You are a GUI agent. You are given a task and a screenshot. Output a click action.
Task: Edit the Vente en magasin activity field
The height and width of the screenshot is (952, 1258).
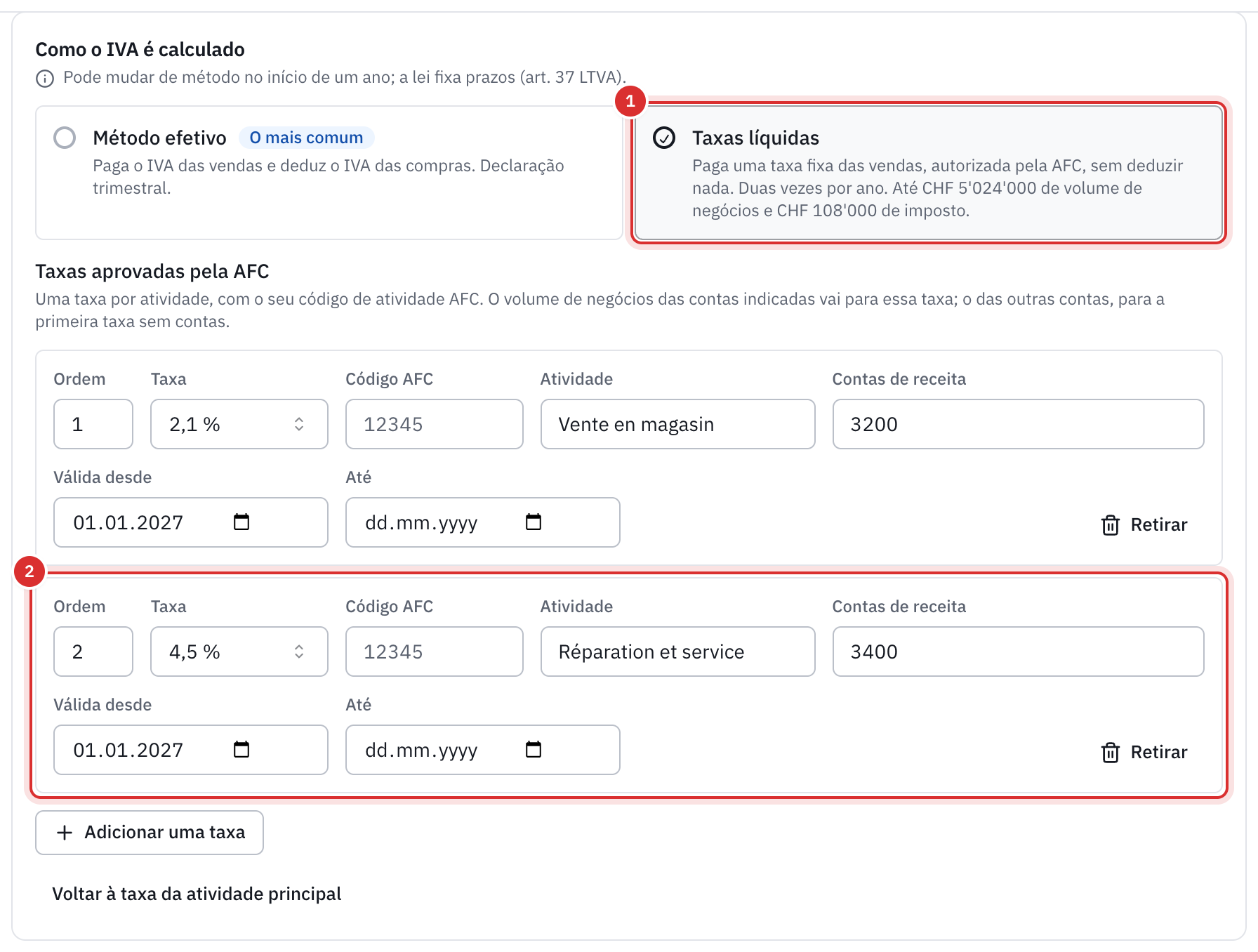(678, 424)
